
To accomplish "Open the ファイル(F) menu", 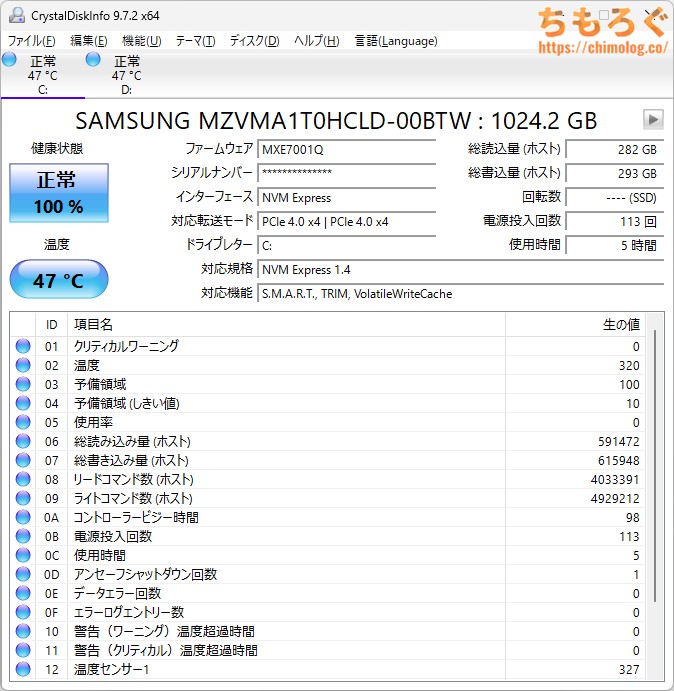I will click(31, 41).
